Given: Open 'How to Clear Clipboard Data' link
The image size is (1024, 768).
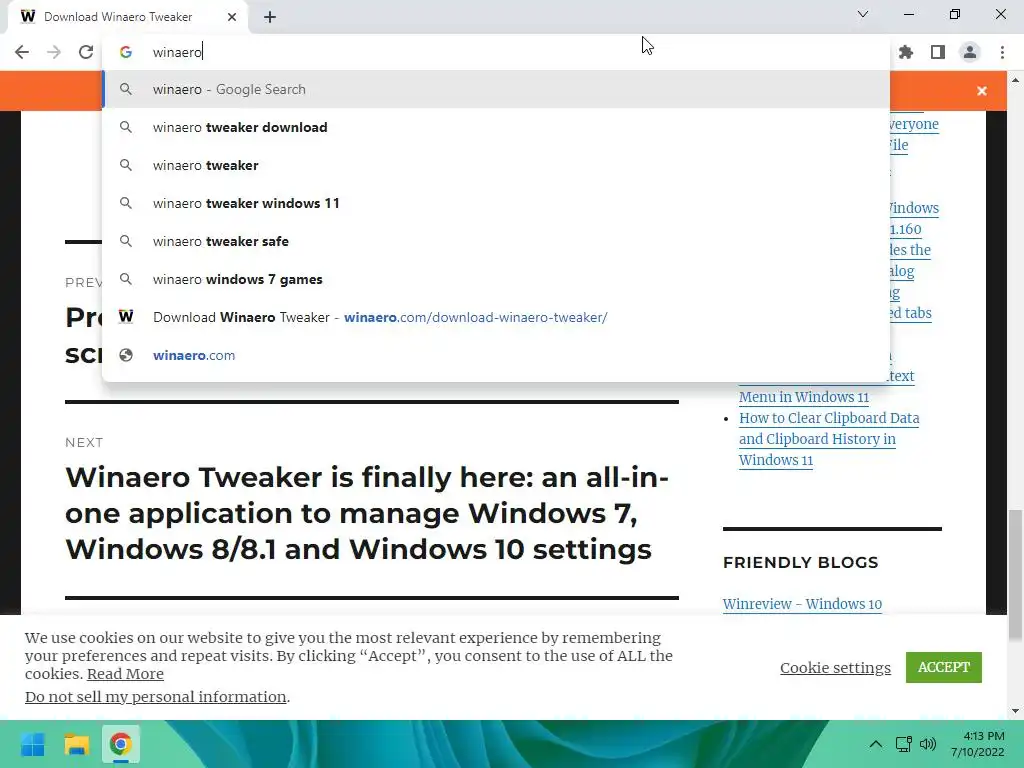Looking at the screenshot, I should pyautogui.click(x=829, y=439).
